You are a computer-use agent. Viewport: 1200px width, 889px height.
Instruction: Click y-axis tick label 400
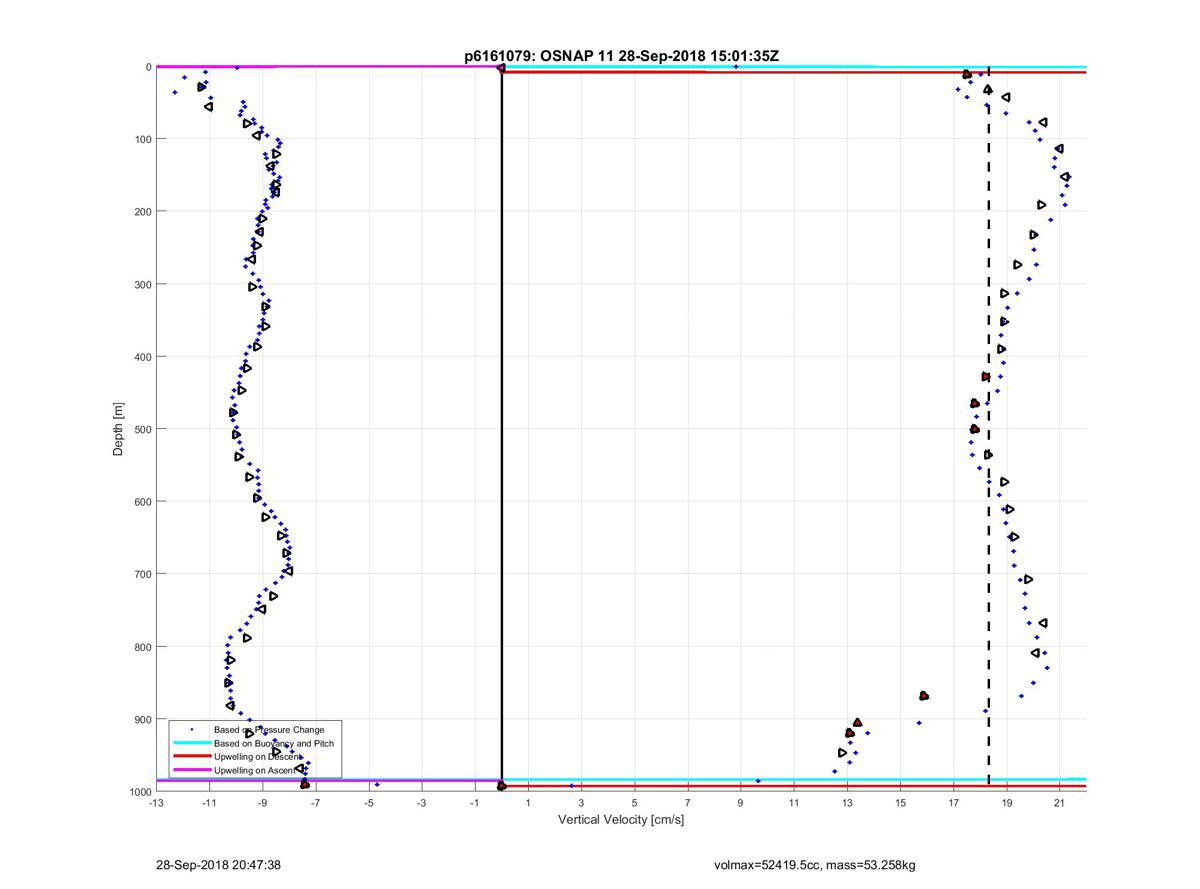(x=141, y=357)
